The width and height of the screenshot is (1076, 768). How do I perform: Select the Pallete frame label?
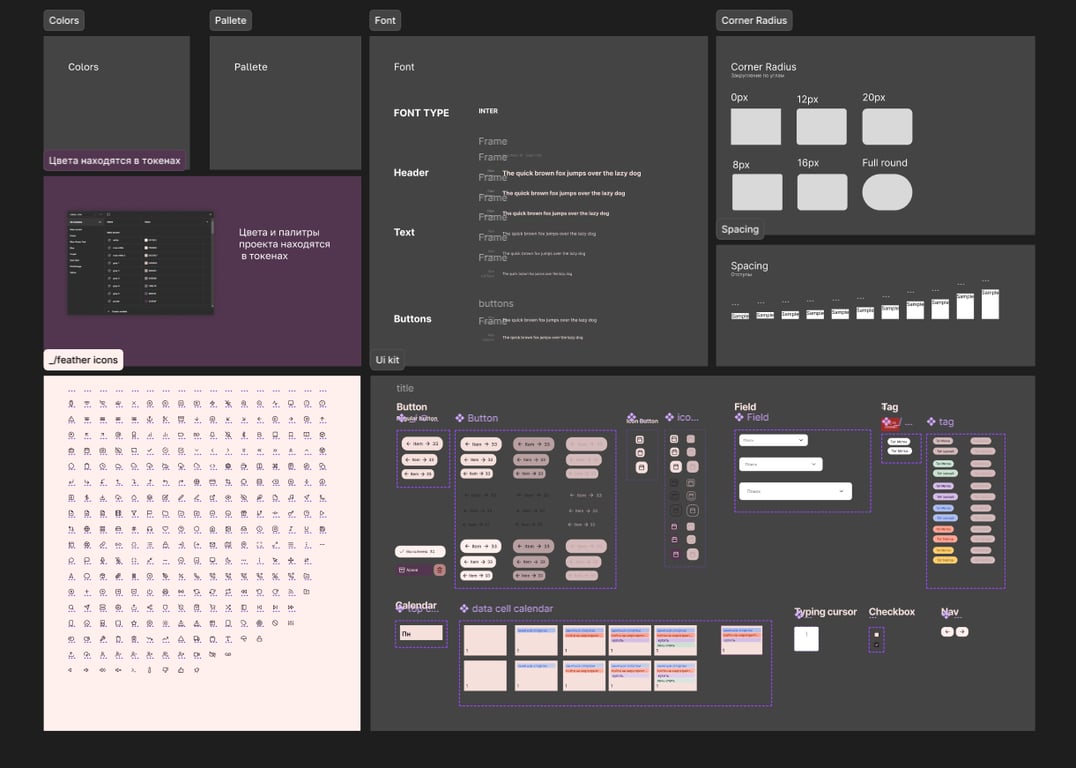coord(231,21)
